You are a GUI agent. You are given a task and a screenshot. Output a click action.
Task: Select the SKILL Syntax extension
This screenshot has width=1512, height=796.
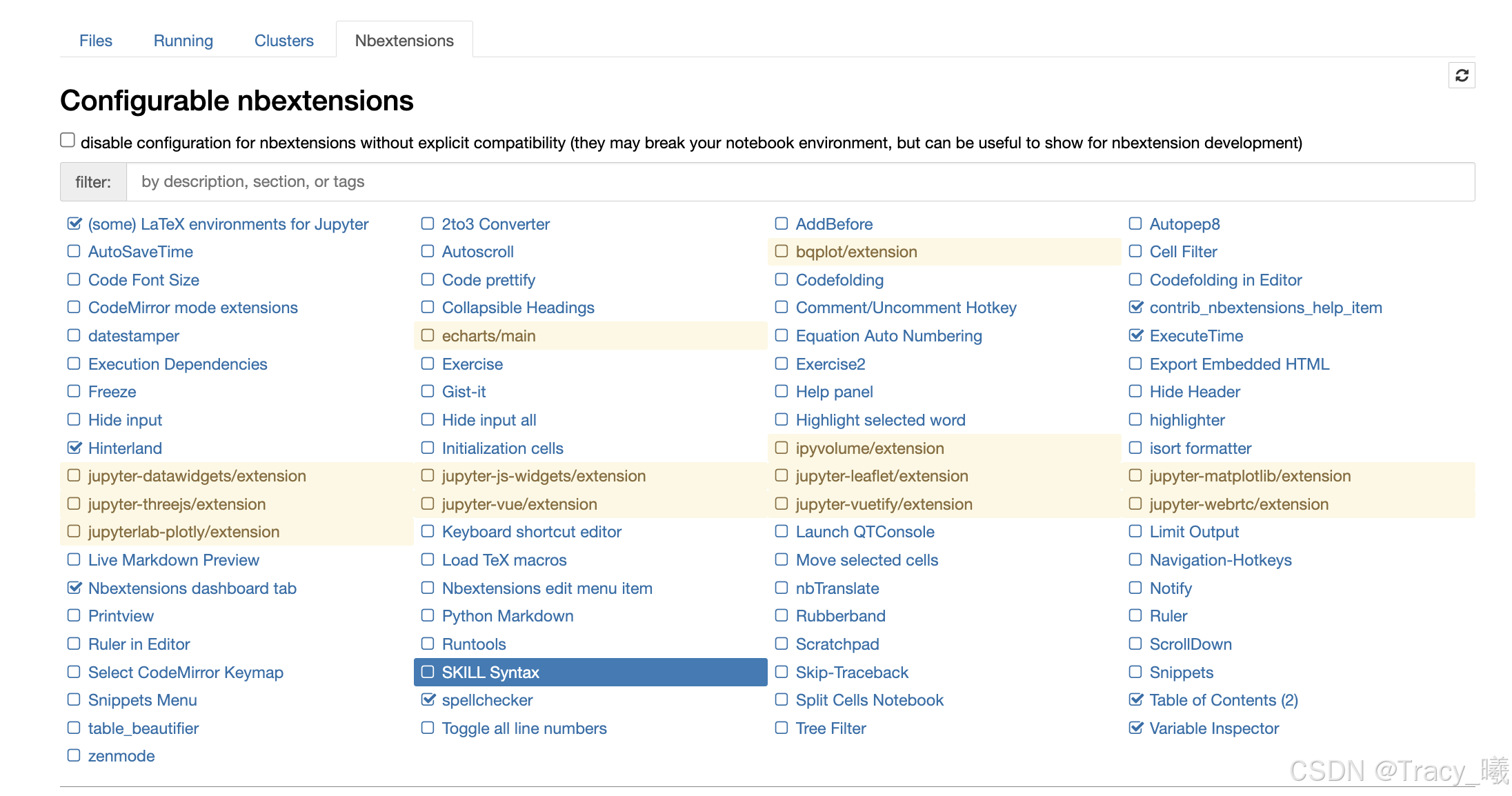(x=490, y=673)
